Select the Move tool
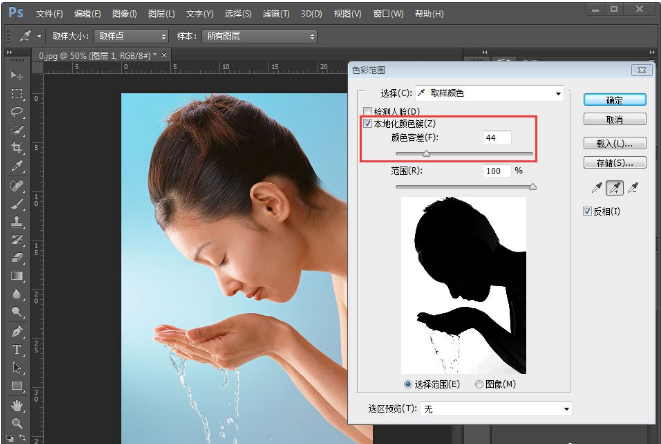The height and width of the screenshot is (444, 661). click(17, 75)
